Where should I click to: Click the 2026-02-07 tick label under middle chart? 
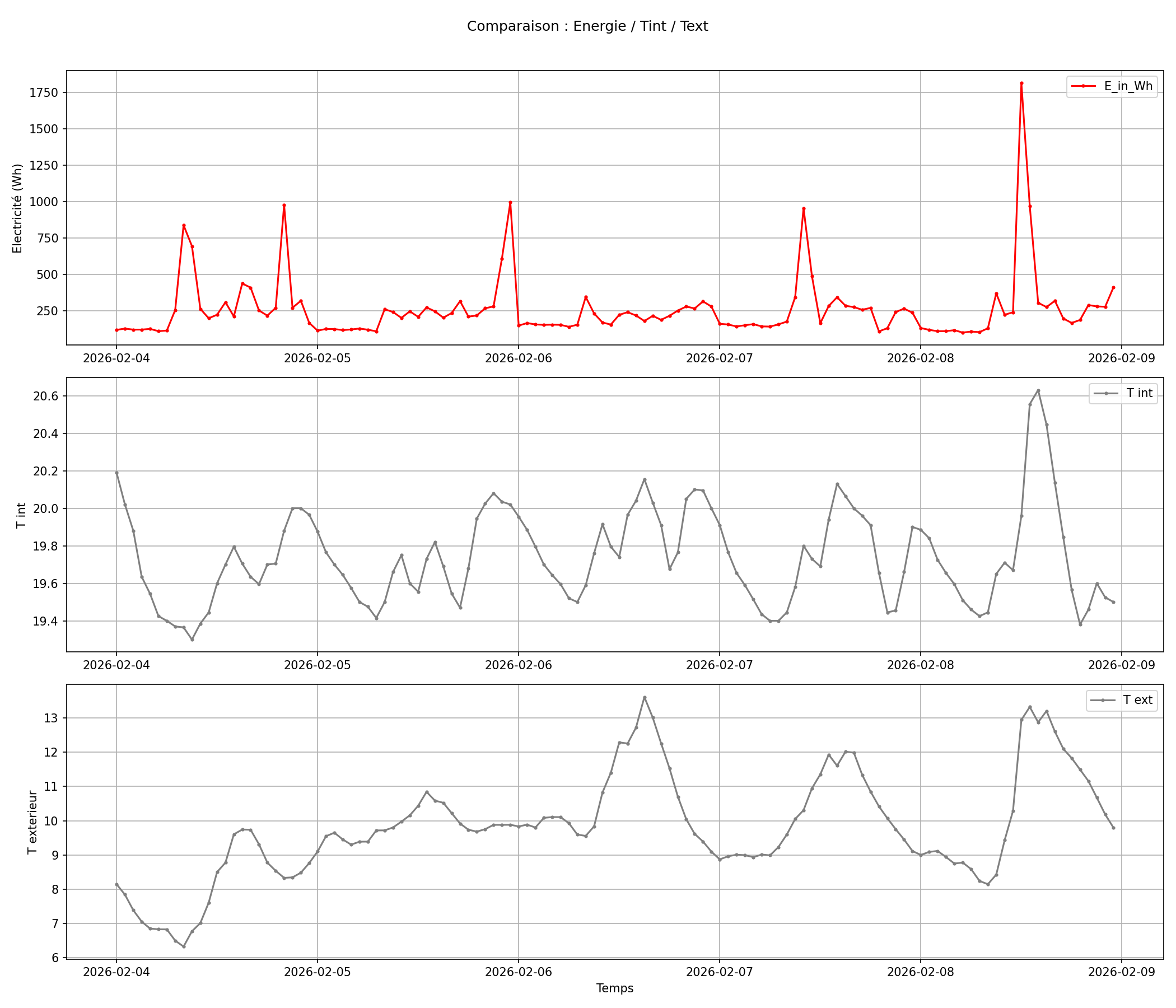719,665
